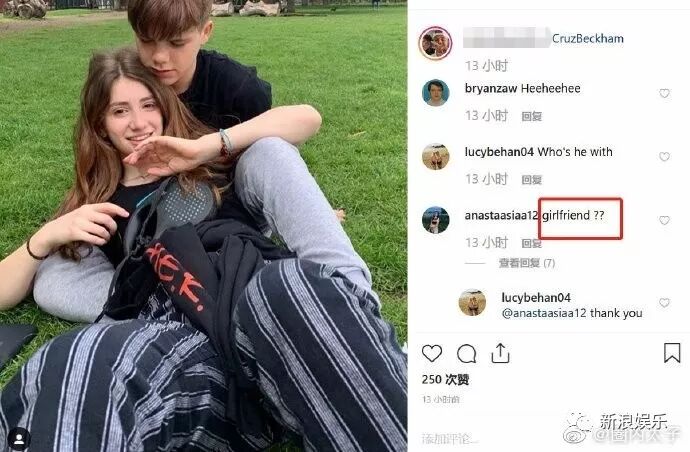Expand the 查看回复 (7) replies
This screenshot has height=452, width=690.
527,263
